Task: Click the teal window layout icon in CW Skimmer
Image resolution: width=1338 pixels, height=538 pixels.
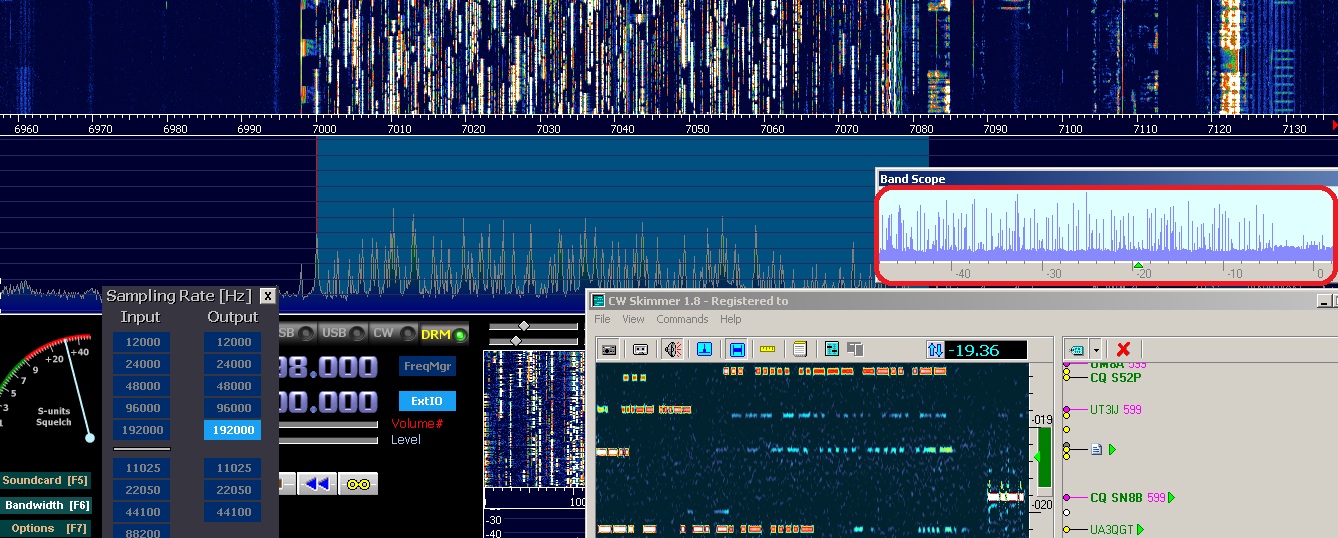Action: 832,349
